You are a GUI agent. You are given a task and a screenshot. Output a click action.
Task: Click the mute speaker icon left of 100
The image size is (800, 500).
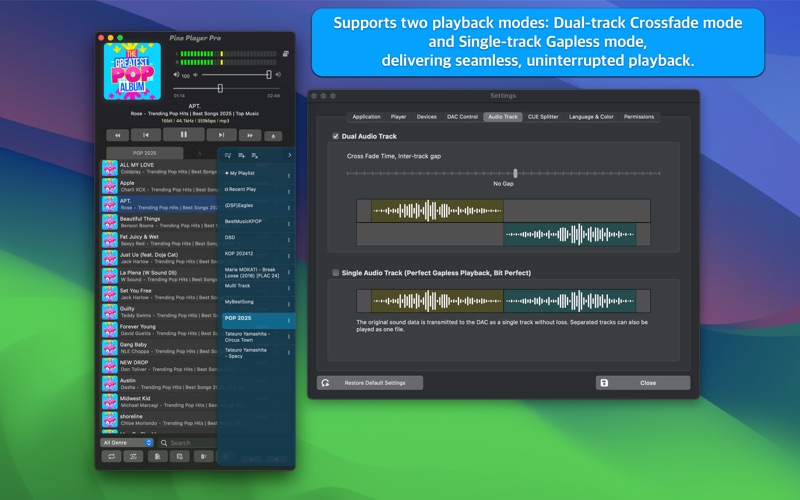tap(176, 74)
